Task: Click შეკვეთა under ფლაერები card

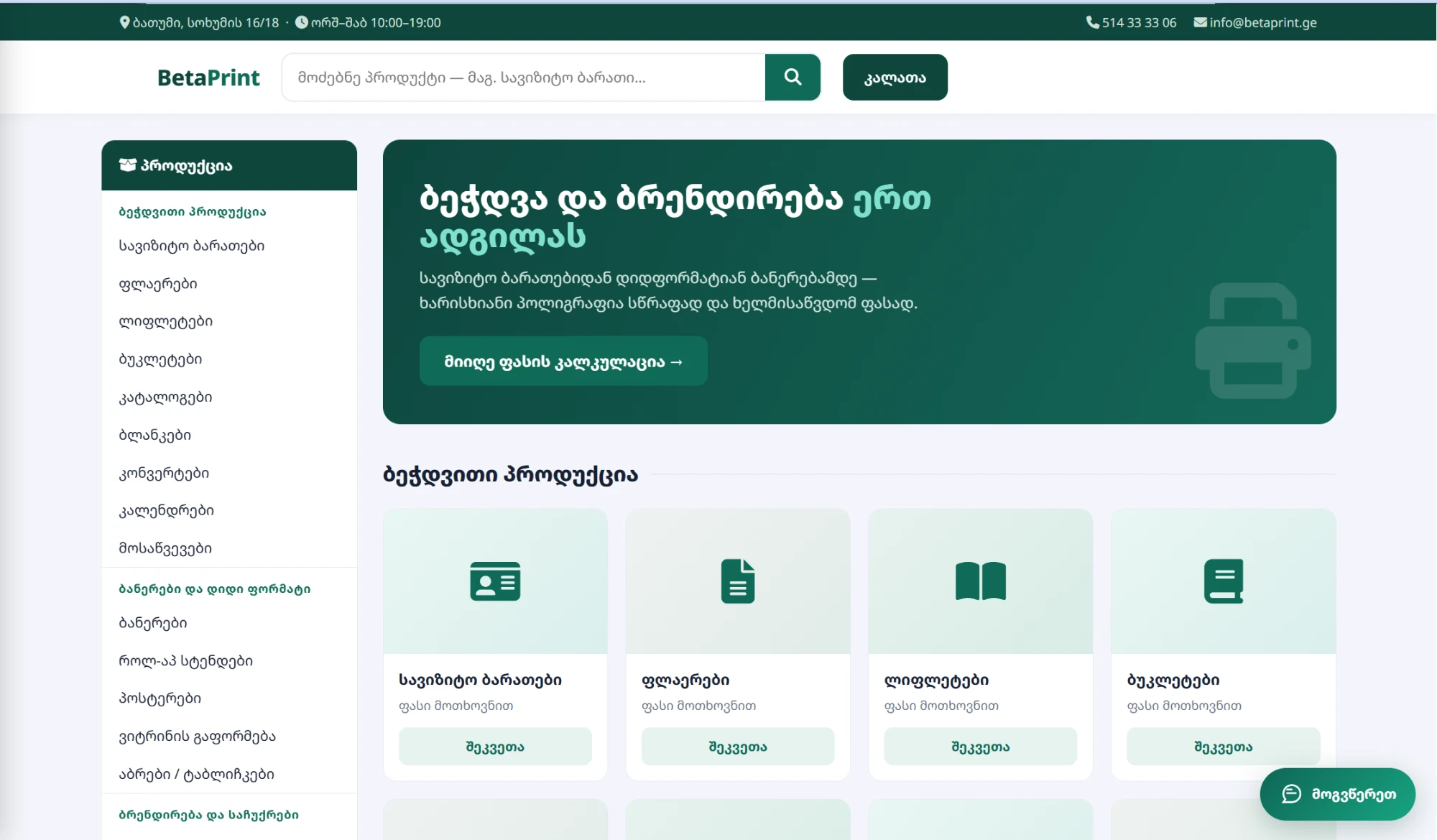Action: coord(738,747)
